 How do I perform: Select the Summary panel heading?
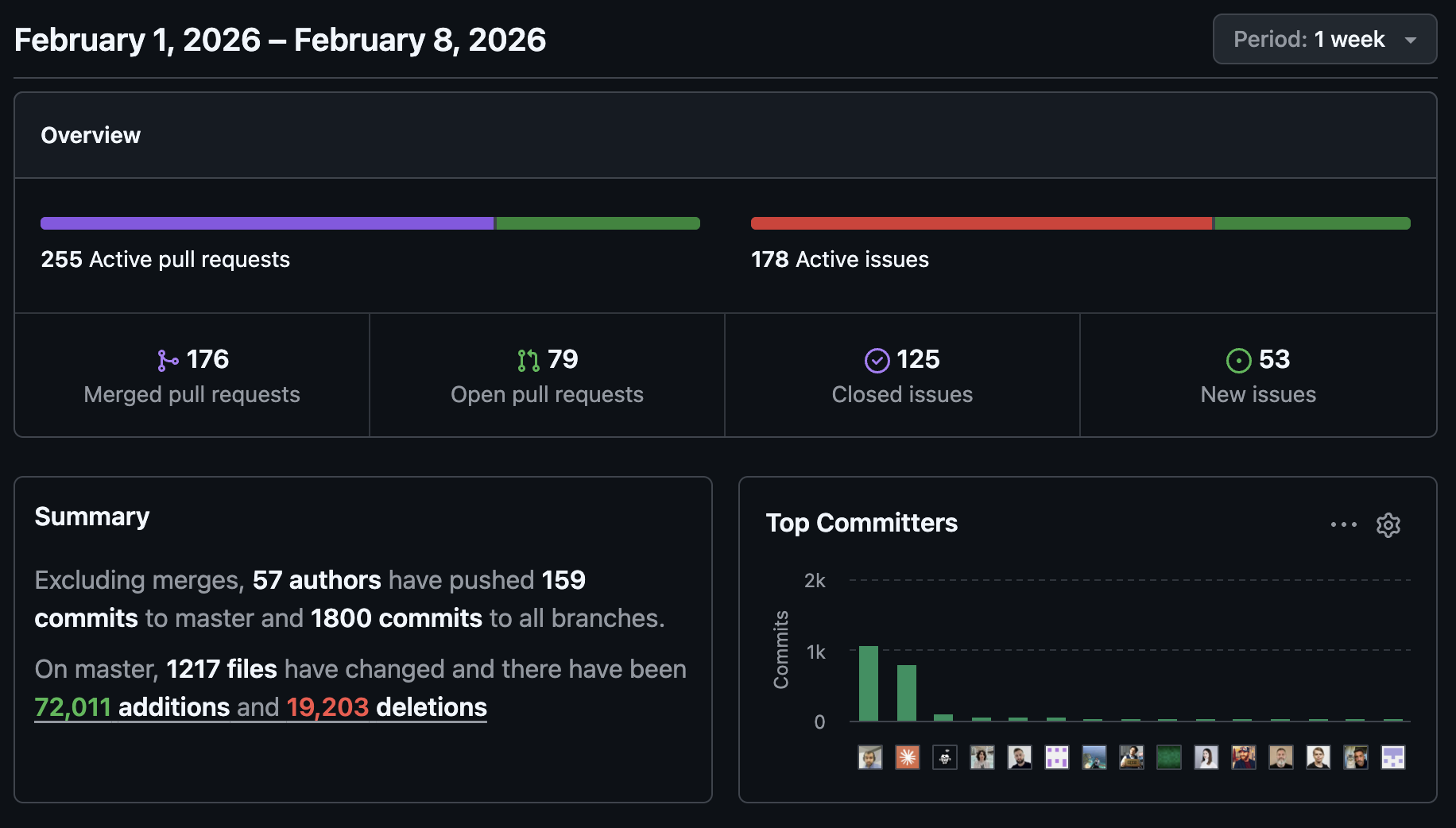click(x=91, y=517)
